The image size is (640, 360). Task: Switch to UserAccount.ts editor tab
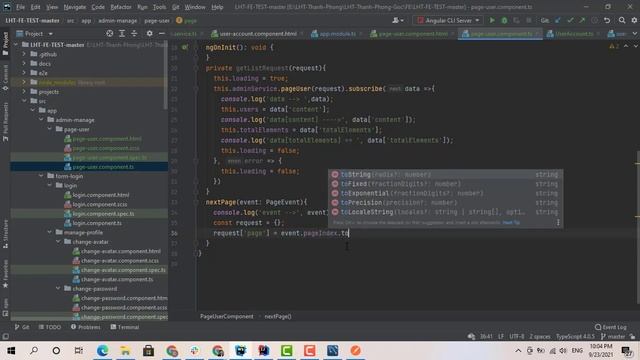point(573,34)
